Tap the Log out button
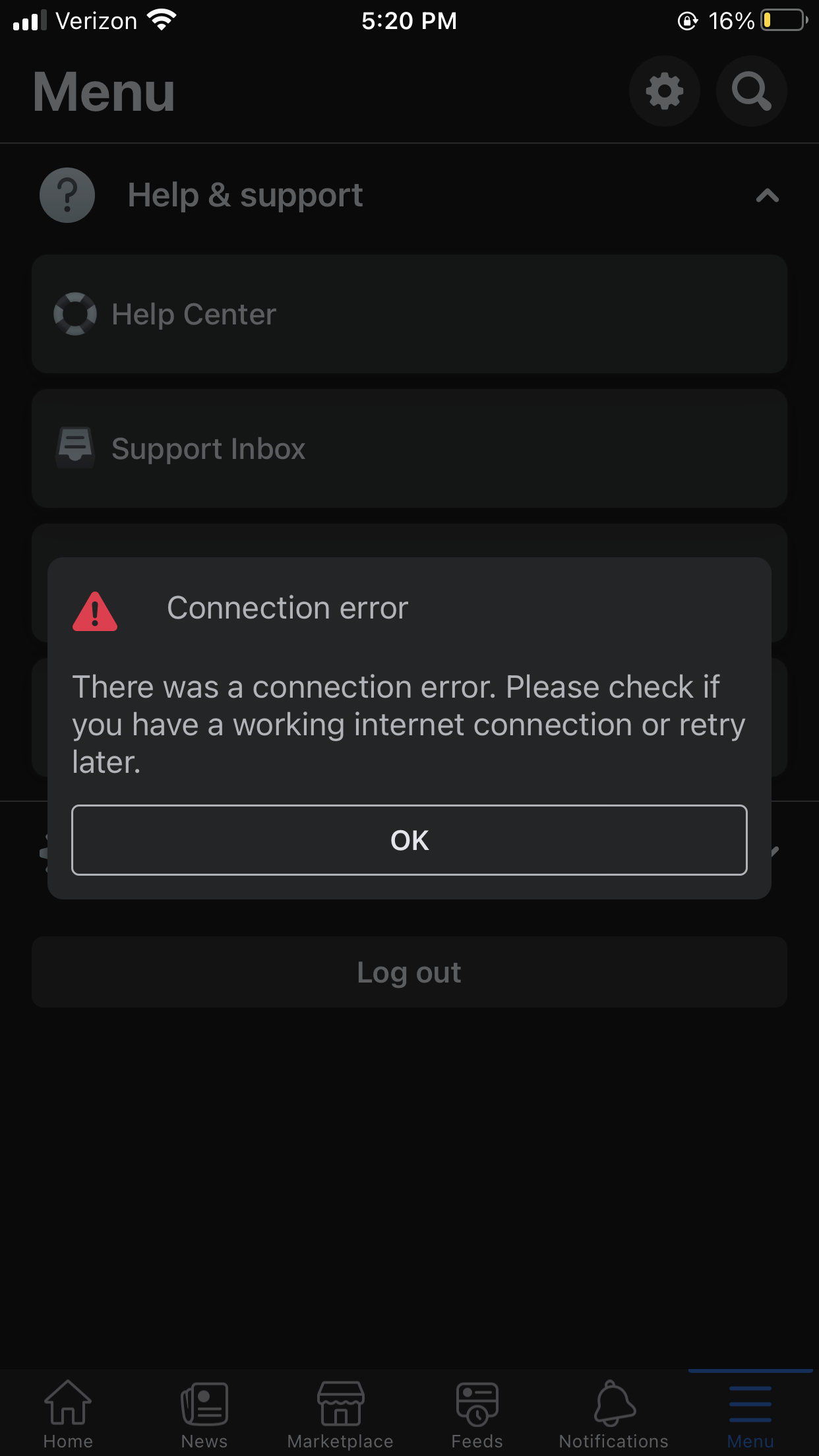Image resolution: width=819 pixels, height=1456 pixels. [409, 972]
